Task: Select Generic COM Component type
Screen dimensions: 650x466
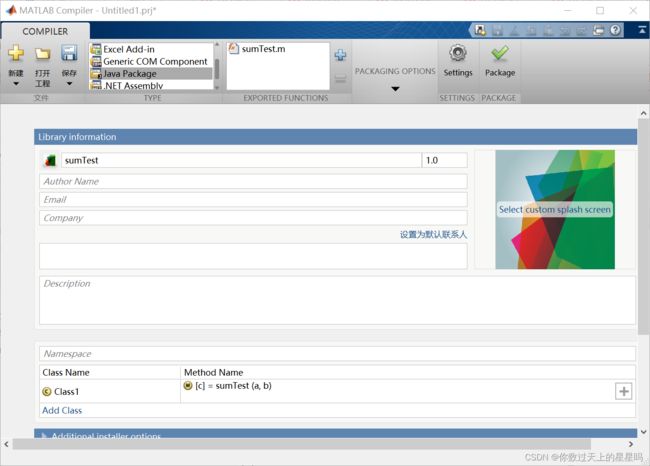Action: 151,61
